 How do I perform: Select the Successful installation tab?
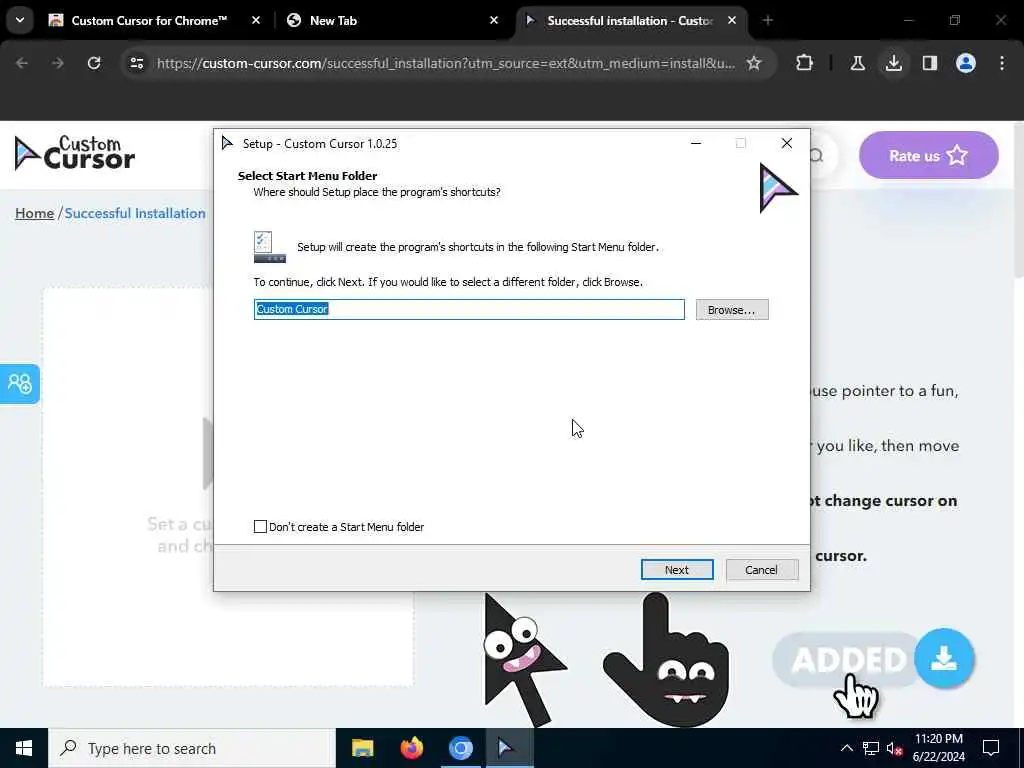629,21
